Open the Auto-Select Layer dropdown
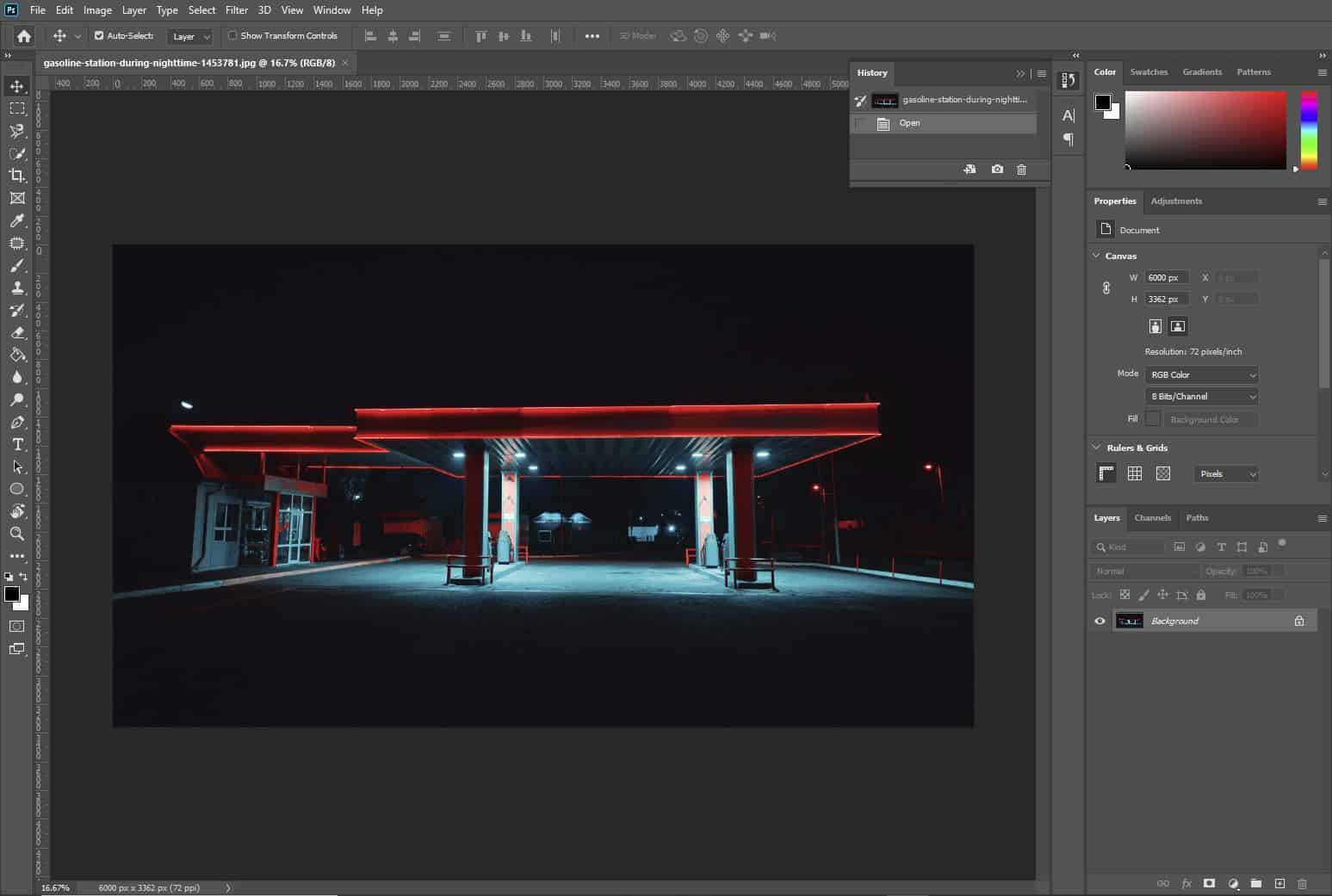Image resolution: width=1332 pixels, height=896 pixels. click(x=190, y=36)
